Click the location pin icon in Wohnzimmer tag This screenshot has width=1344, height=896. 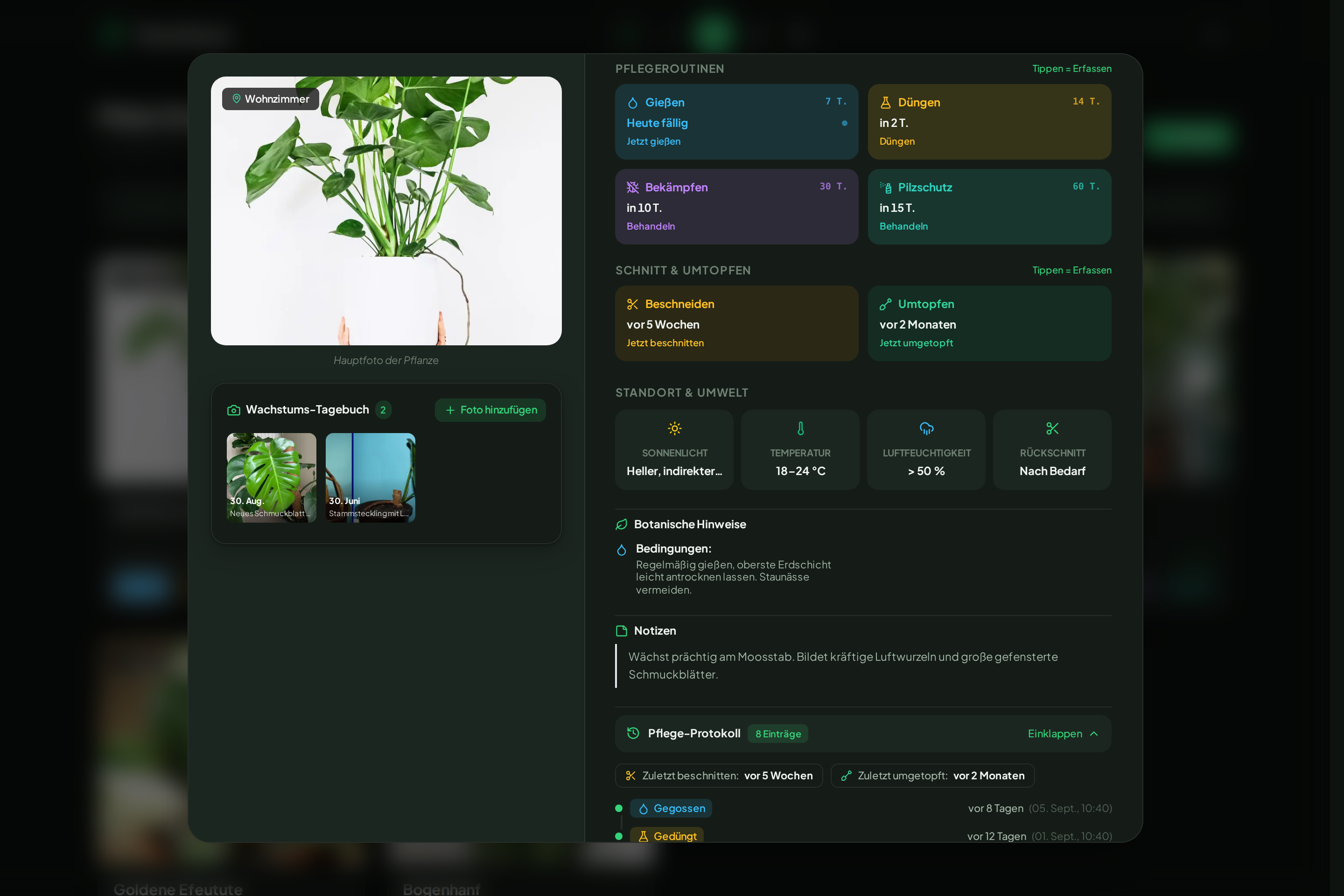click(x=237, y=99)
